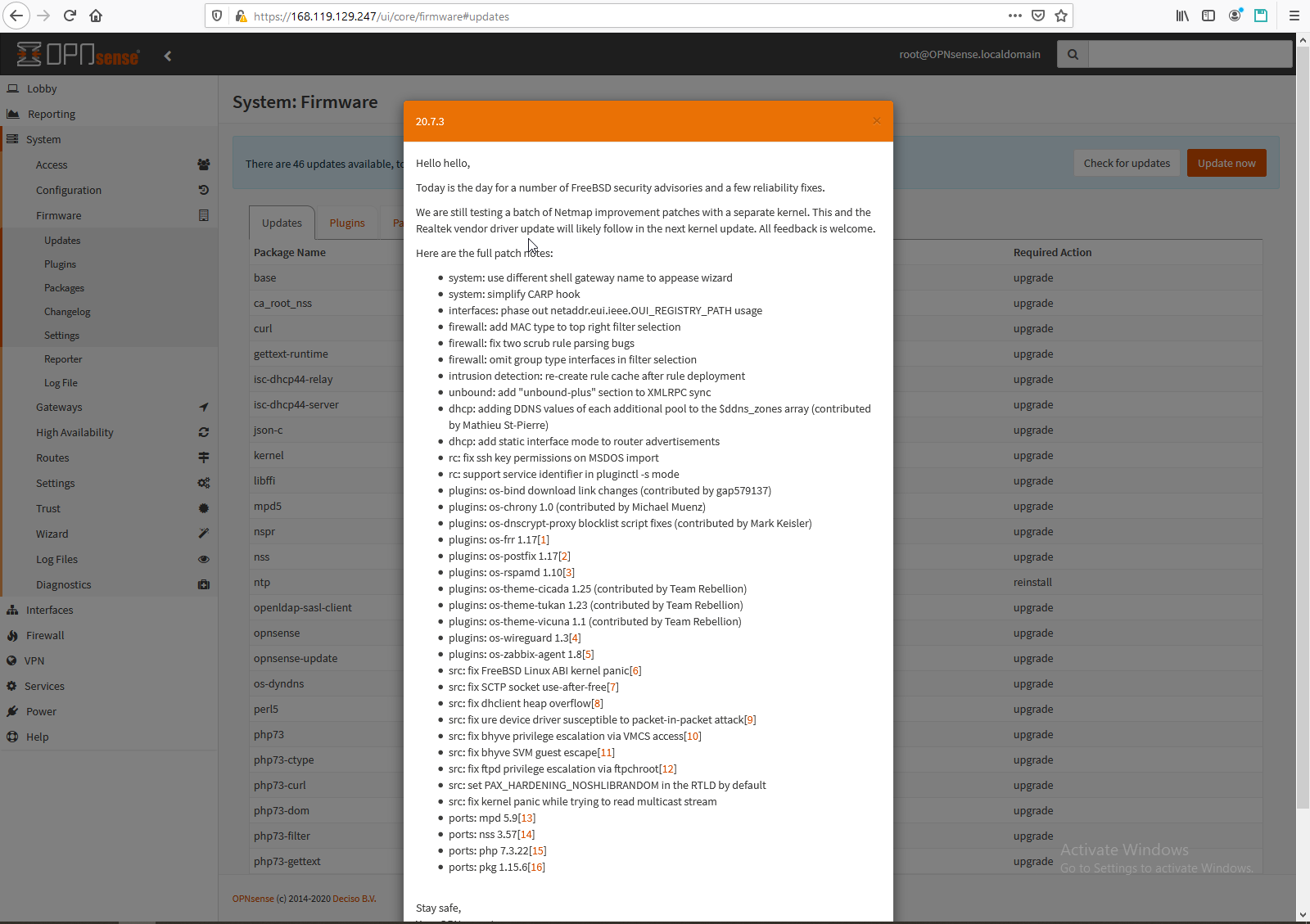
Task: Click the browser back arrow
Action: pyautogui.click(x=16, y=16)
